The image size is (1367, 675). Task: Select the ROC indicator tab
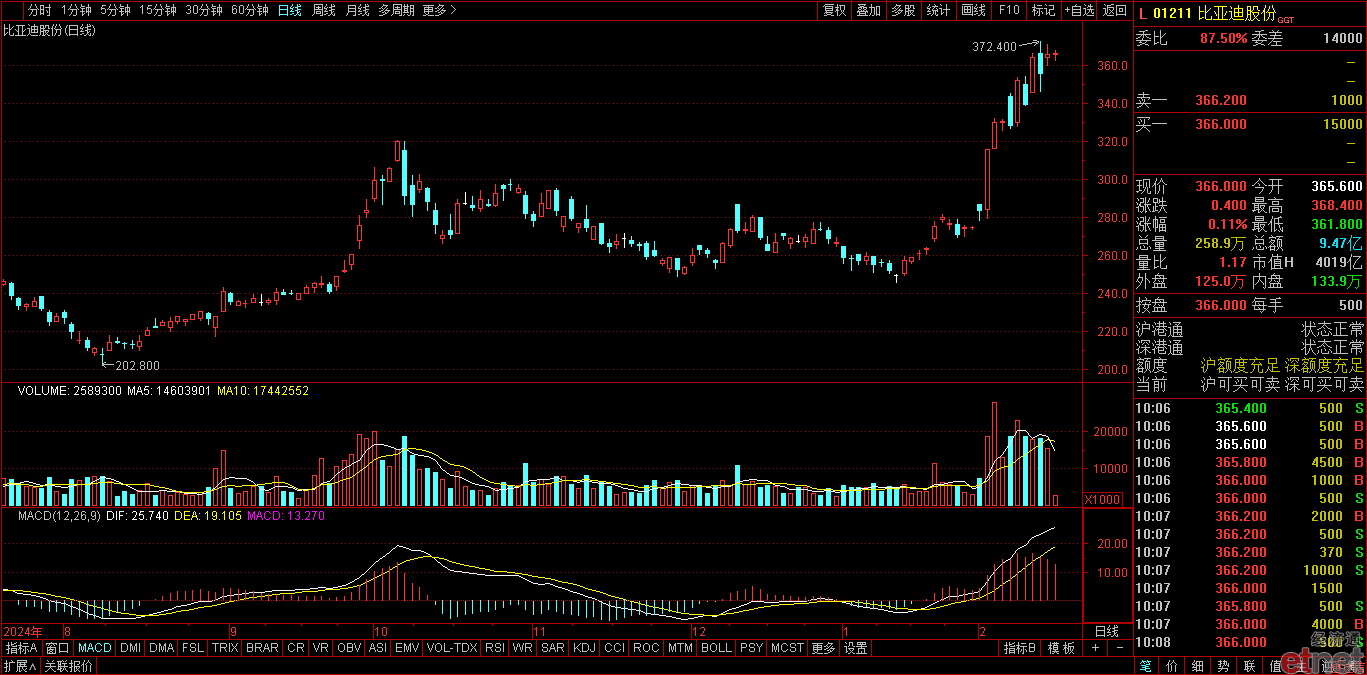(x=646, y=648)
